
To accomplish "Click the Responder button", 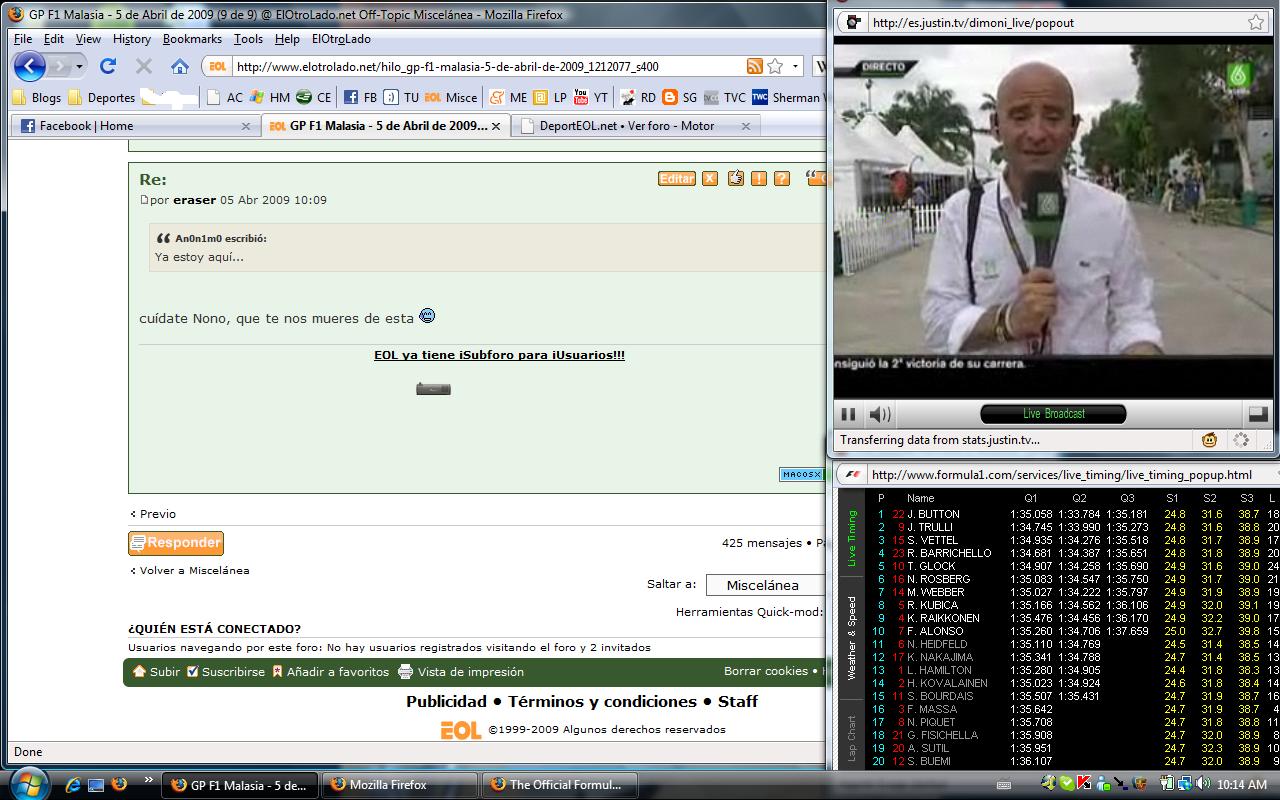I will [176, 543].
